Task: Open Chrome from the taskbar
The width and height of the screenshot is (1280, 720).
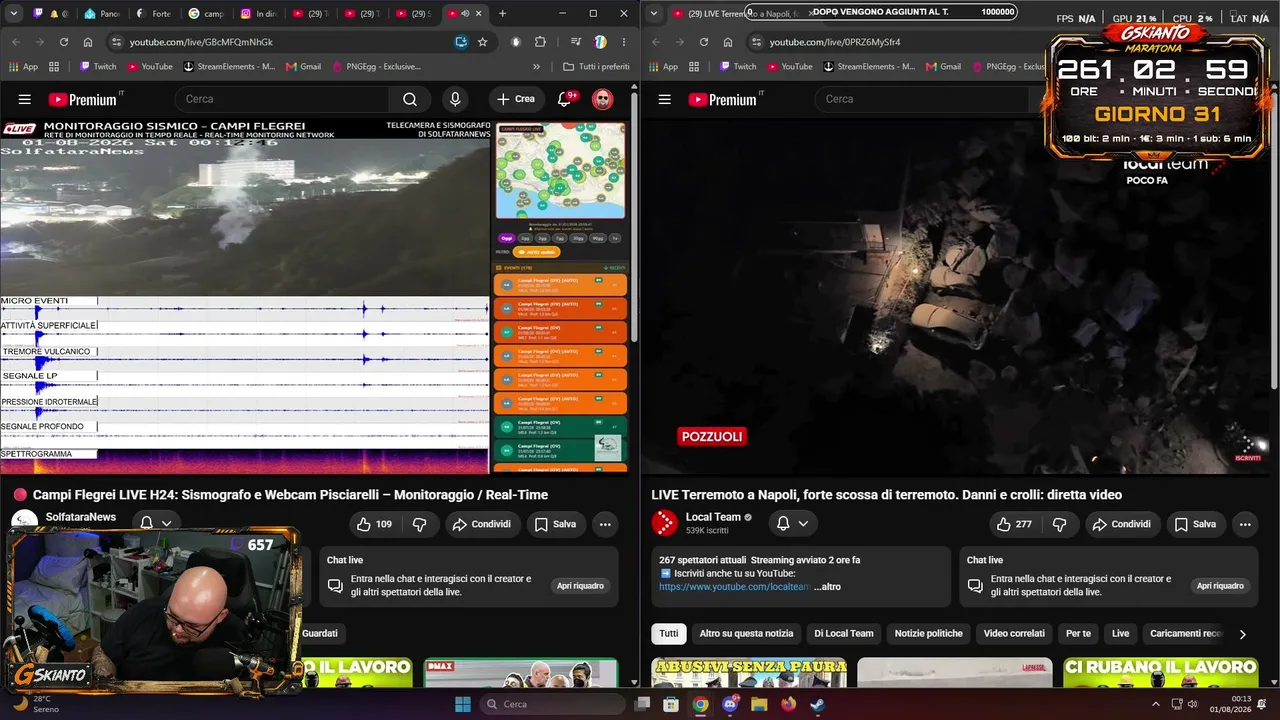Action: [700, 704]
